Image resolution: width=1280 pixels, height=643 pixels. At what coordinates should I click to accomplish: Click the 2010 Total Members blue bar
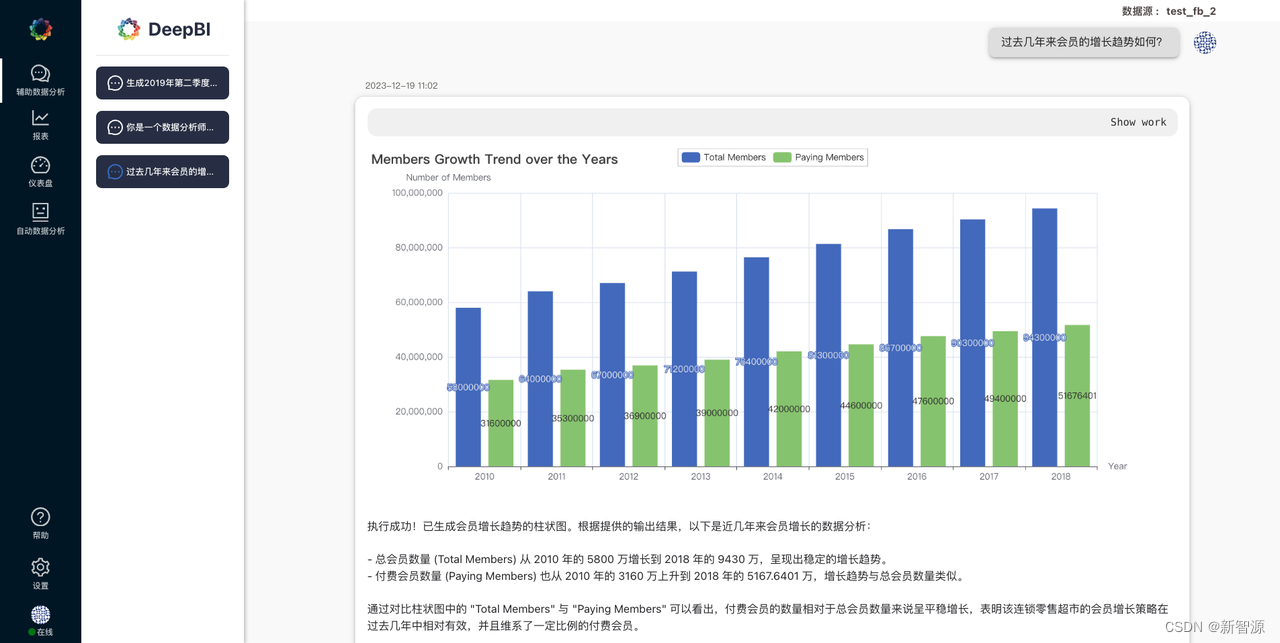tap(468, 387)
